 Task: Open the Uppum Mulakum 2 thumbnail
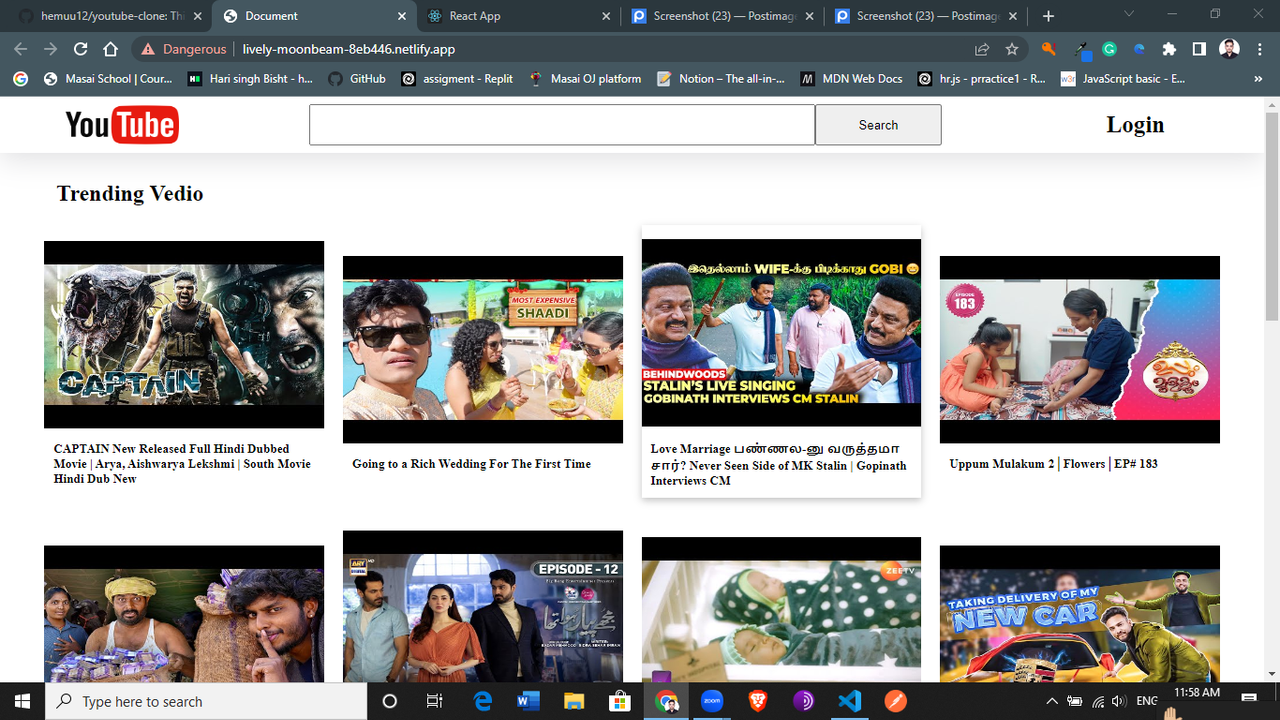coord(1080,349)
